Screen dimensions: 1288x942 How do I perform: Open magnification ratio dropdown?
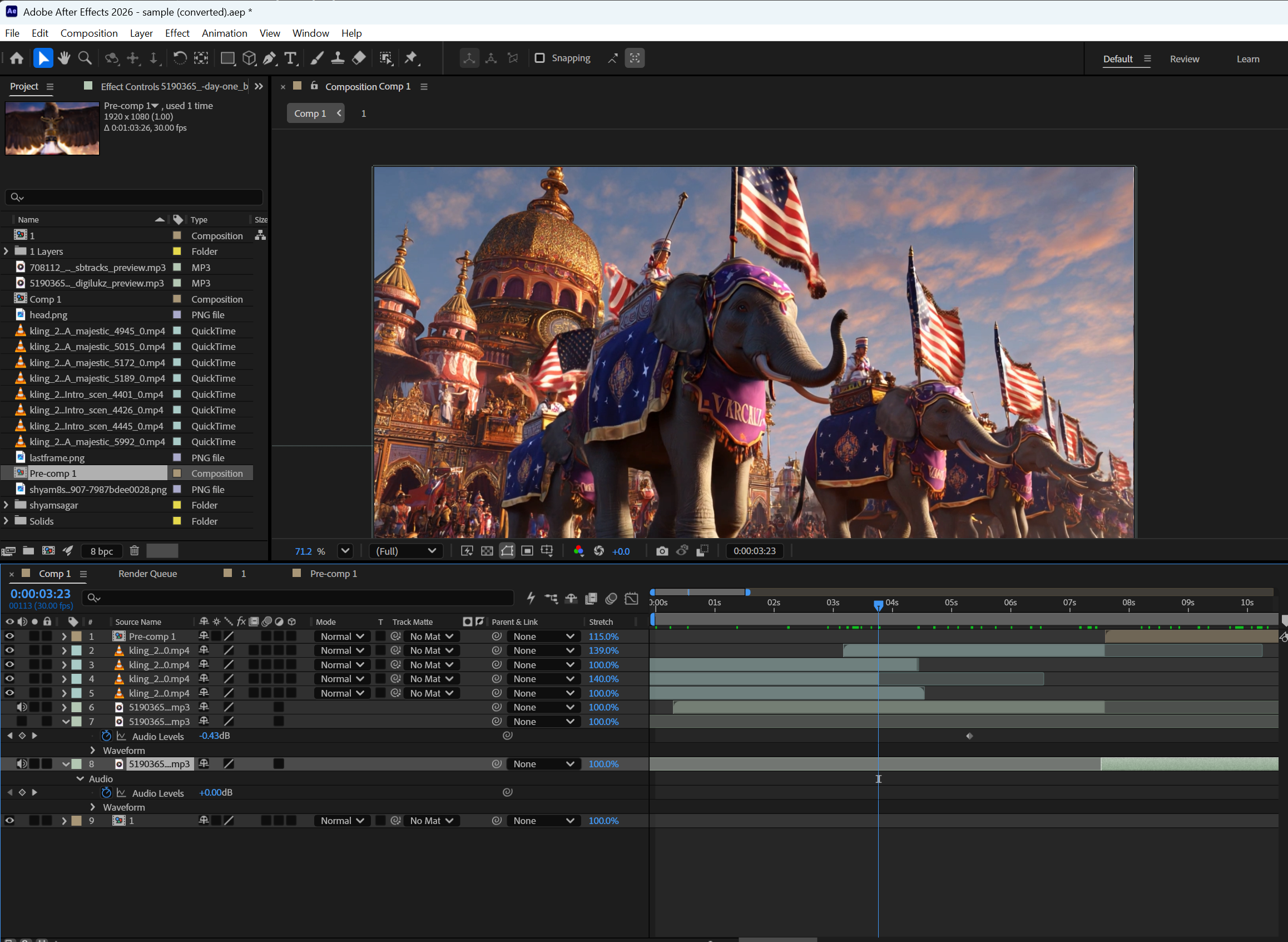345,551
